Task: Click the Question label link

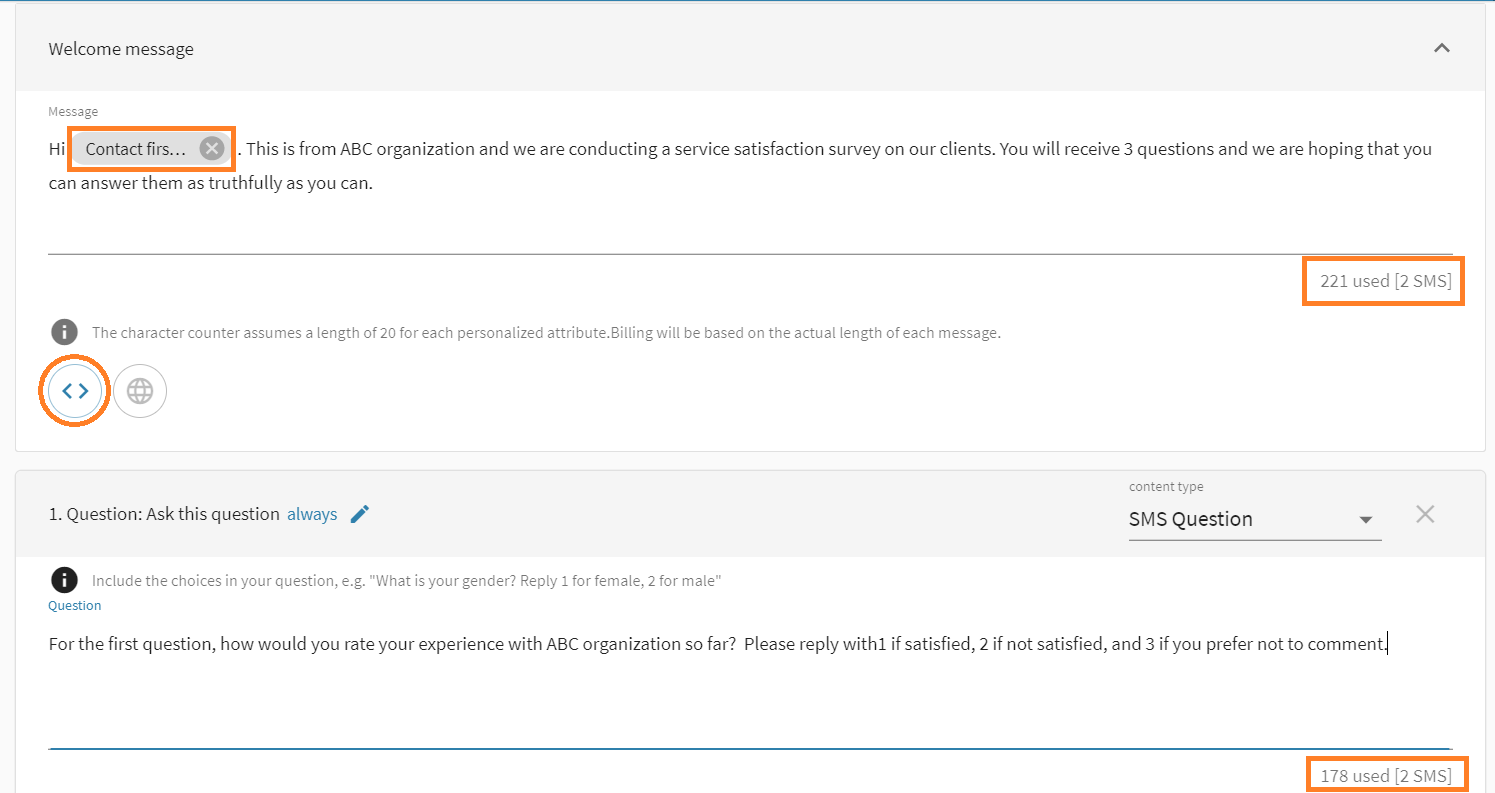Action: click(x=74, y=605)
